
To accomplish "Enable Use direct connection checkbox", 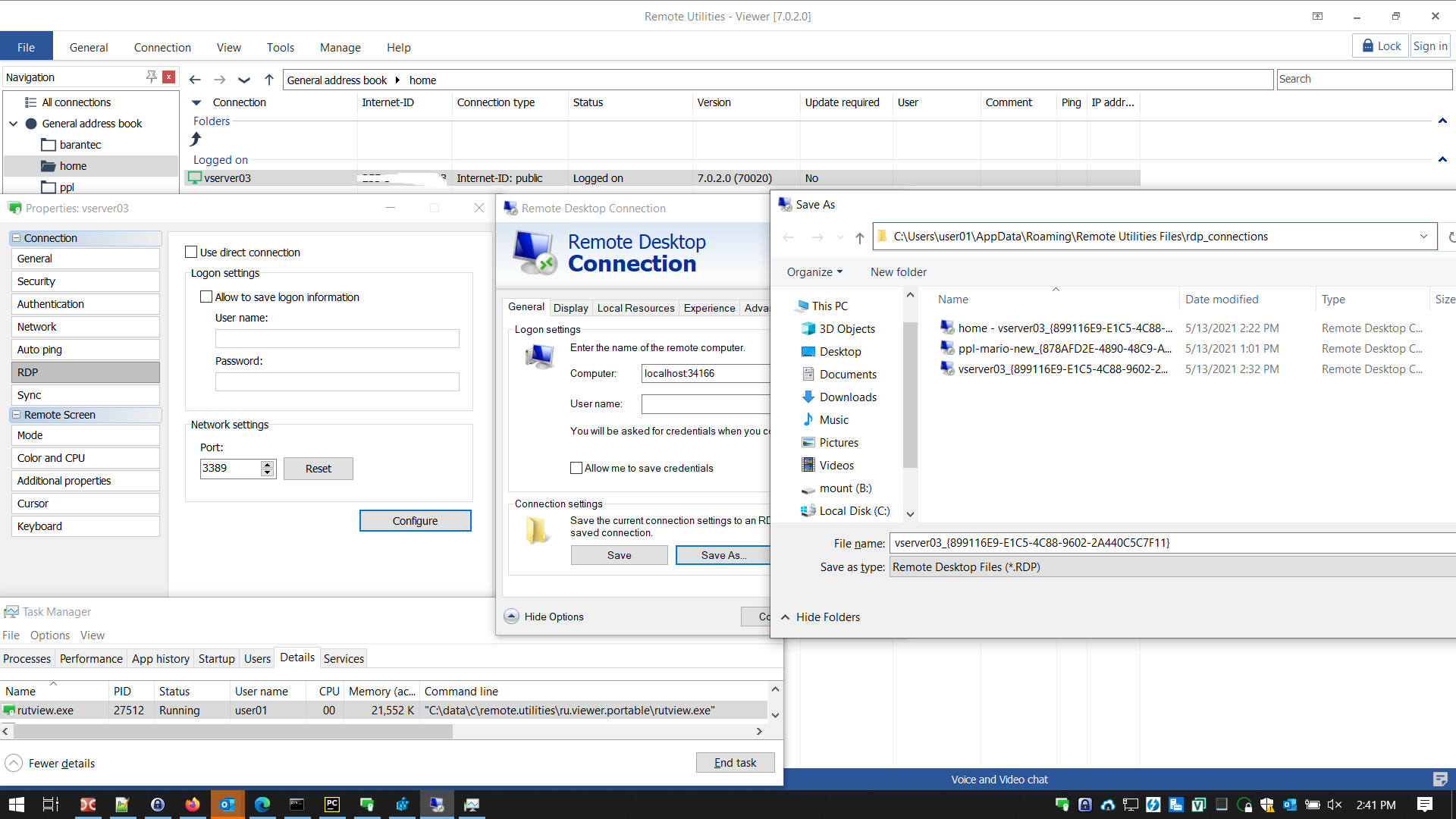I will pos(191,252).
